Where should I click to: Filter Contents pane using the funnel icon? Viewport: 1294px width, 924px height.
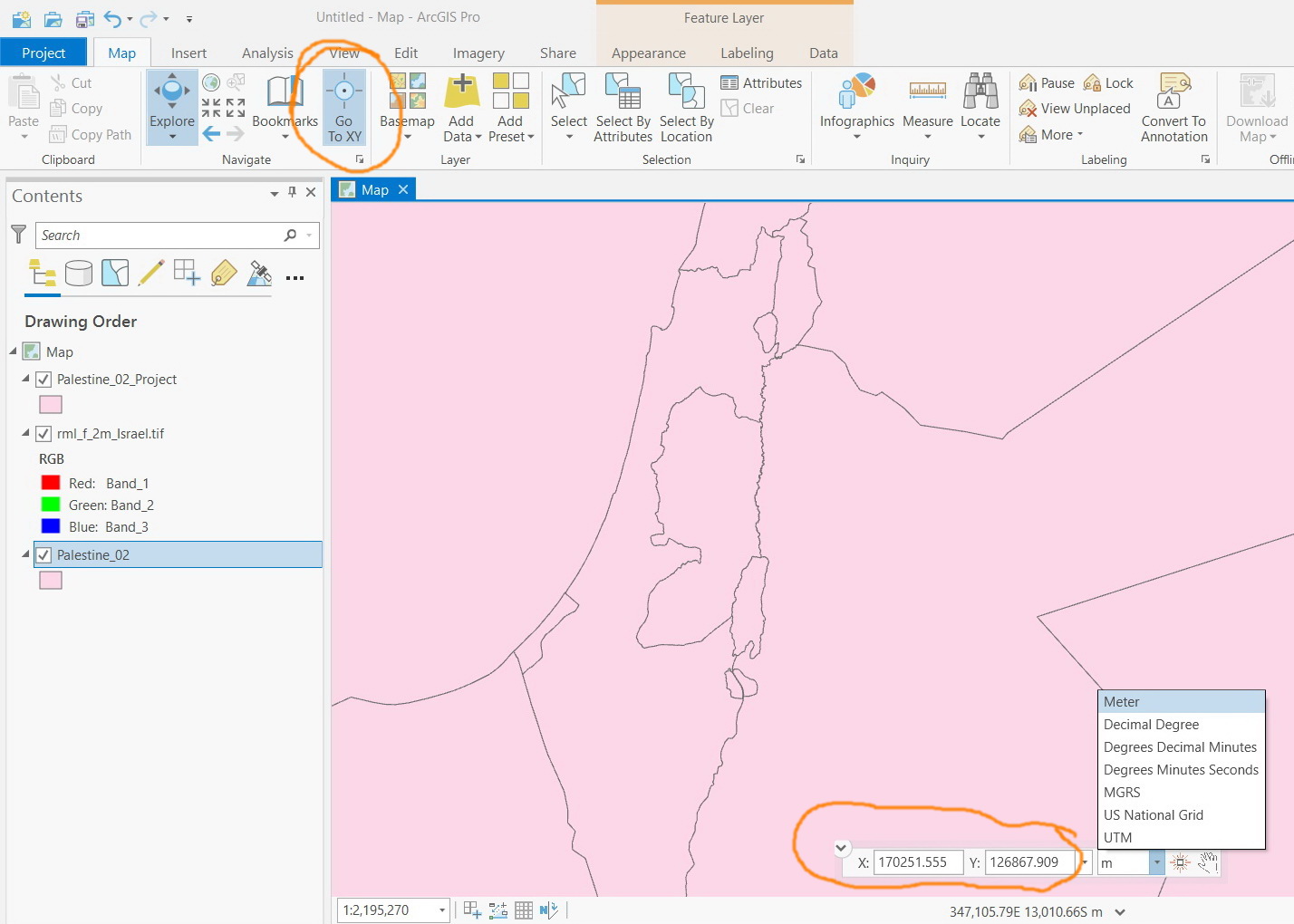18,235
